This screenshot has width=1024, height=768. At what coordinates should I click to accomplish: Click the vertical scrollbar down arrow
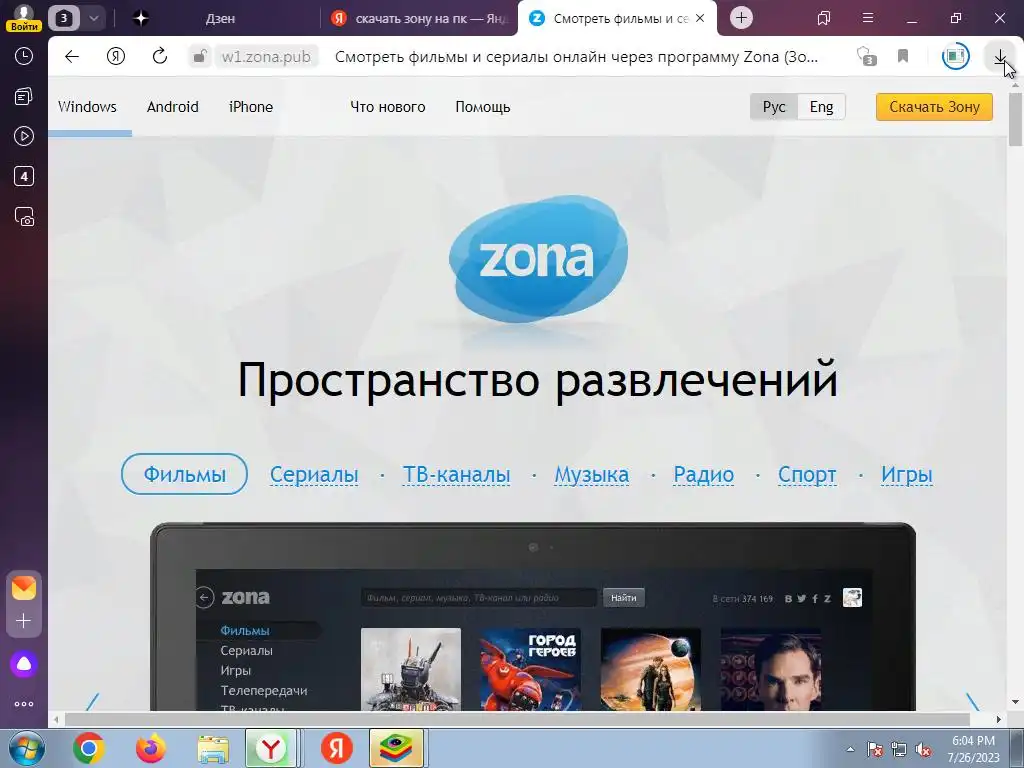1015,703
